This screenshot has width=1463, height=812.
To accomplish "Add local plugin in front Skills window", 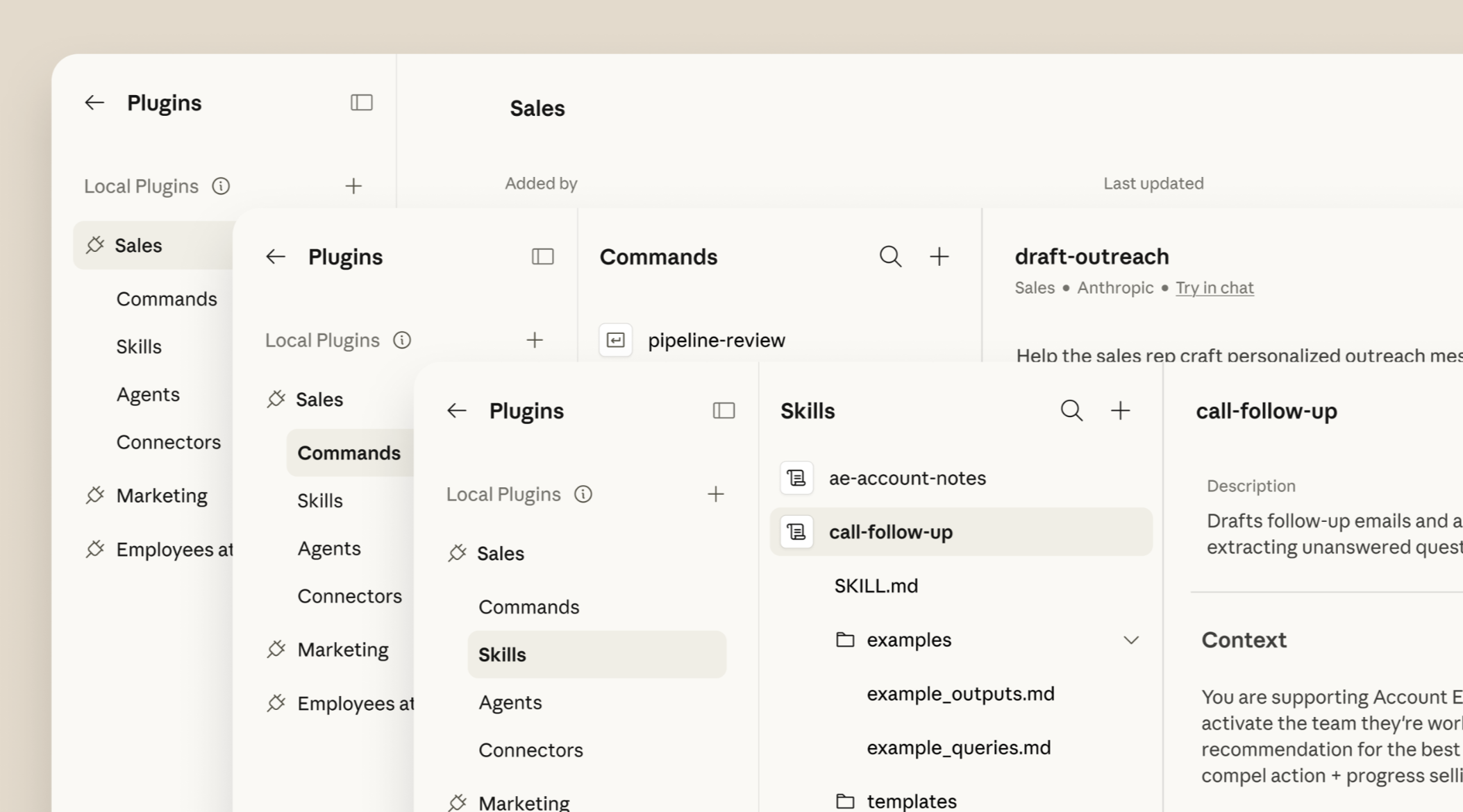I will (716, 494).
